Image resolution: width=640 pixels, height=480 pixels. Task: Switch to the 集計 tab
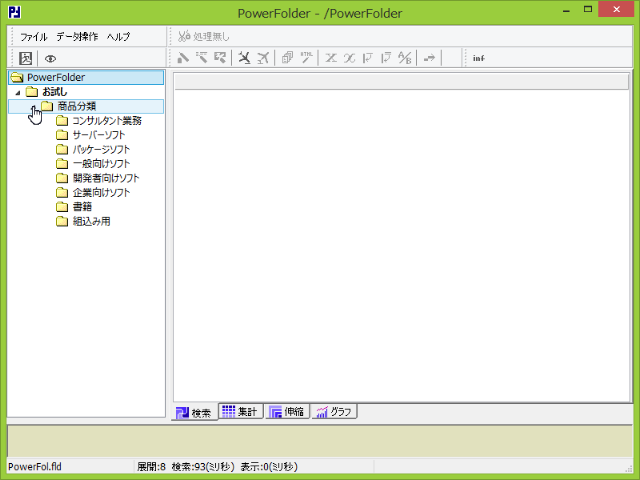[240, 411]
